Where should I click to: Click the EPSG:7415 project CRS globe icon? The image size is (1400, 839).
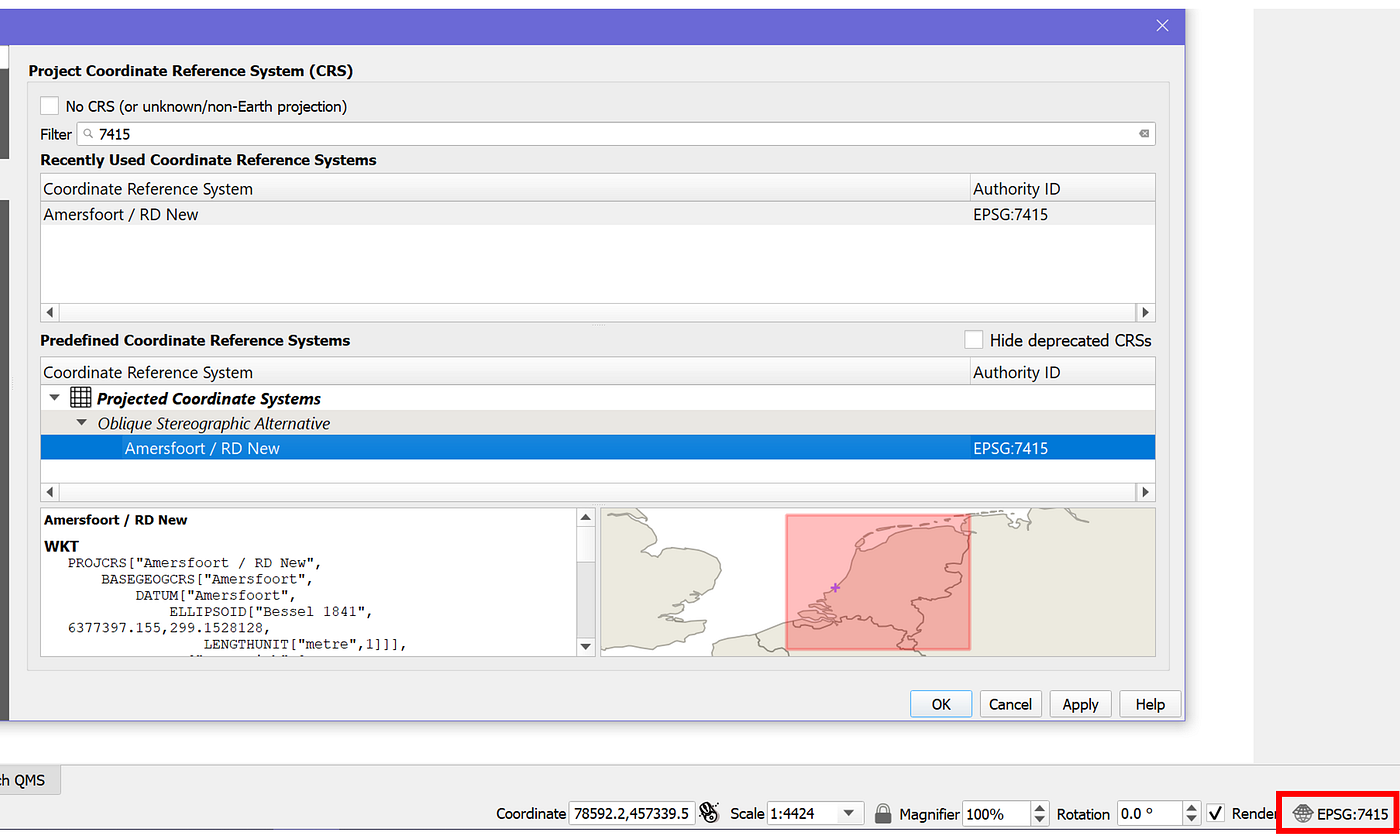tap(1302, 814)
